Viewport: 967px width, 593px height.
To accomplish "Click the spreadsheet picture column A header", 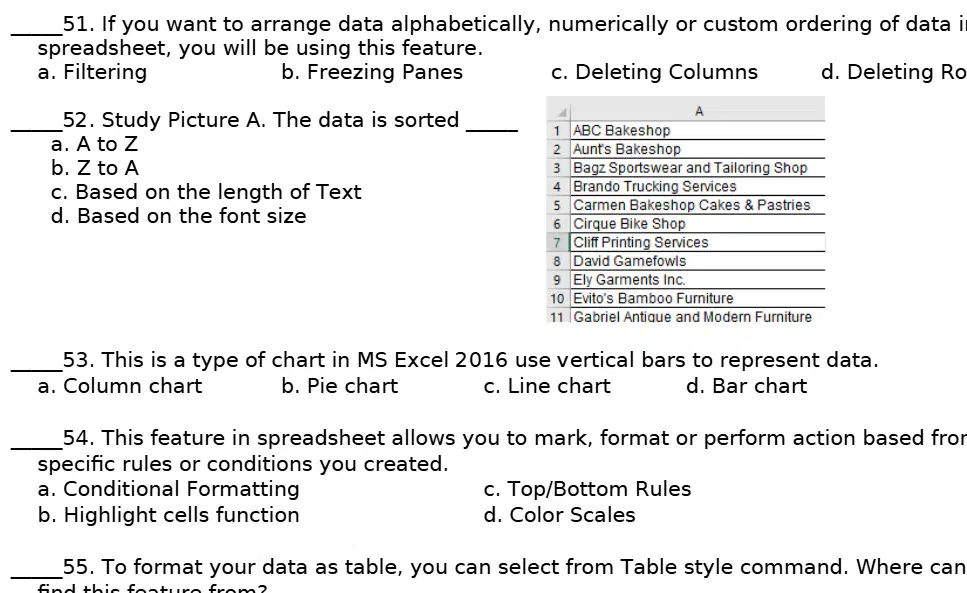I will coord(698,112).
